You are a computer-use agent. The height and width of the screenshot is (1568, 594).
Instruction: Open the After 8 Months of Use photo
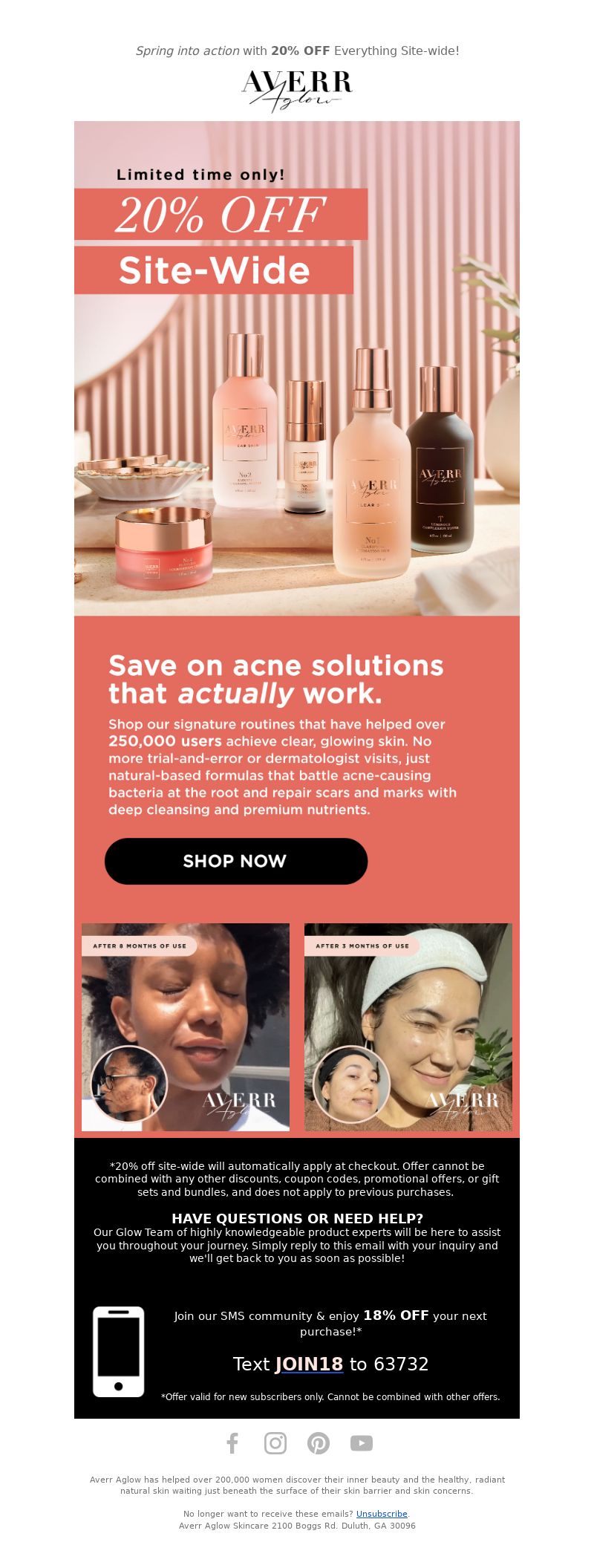[186, 1027]
